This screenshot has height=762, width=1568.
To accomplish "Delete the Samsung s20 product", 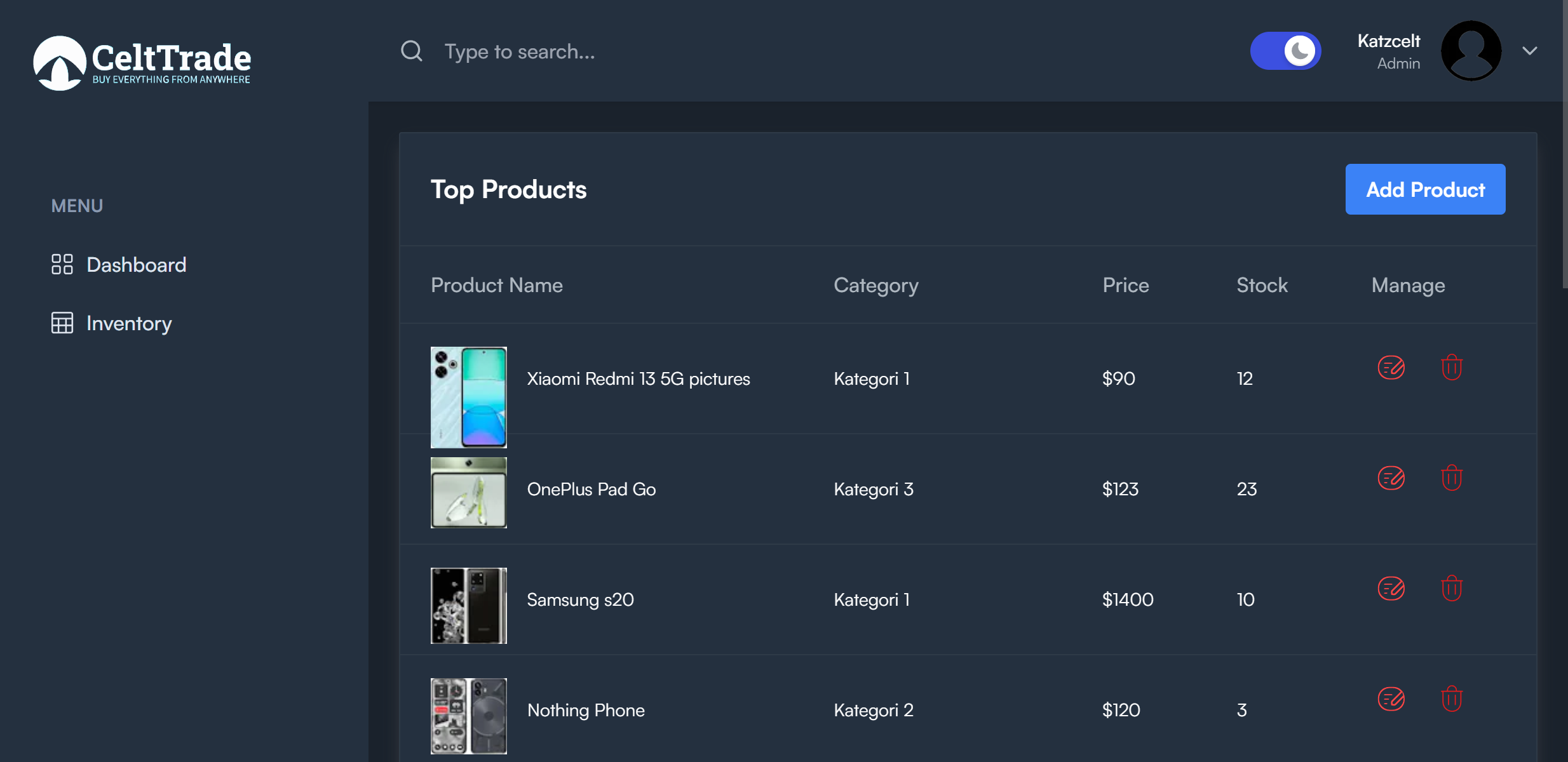I will [x=1452, y=589].
